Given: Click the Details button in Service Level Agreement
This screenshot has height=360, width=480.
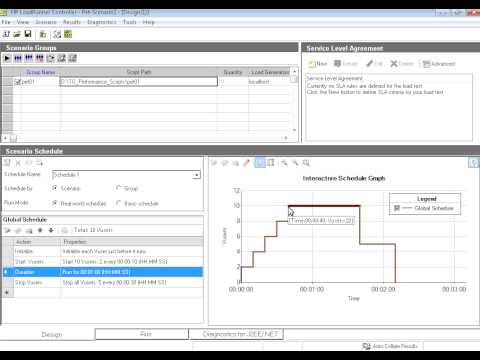Looking at the screenshot, I should click(346, 64).
